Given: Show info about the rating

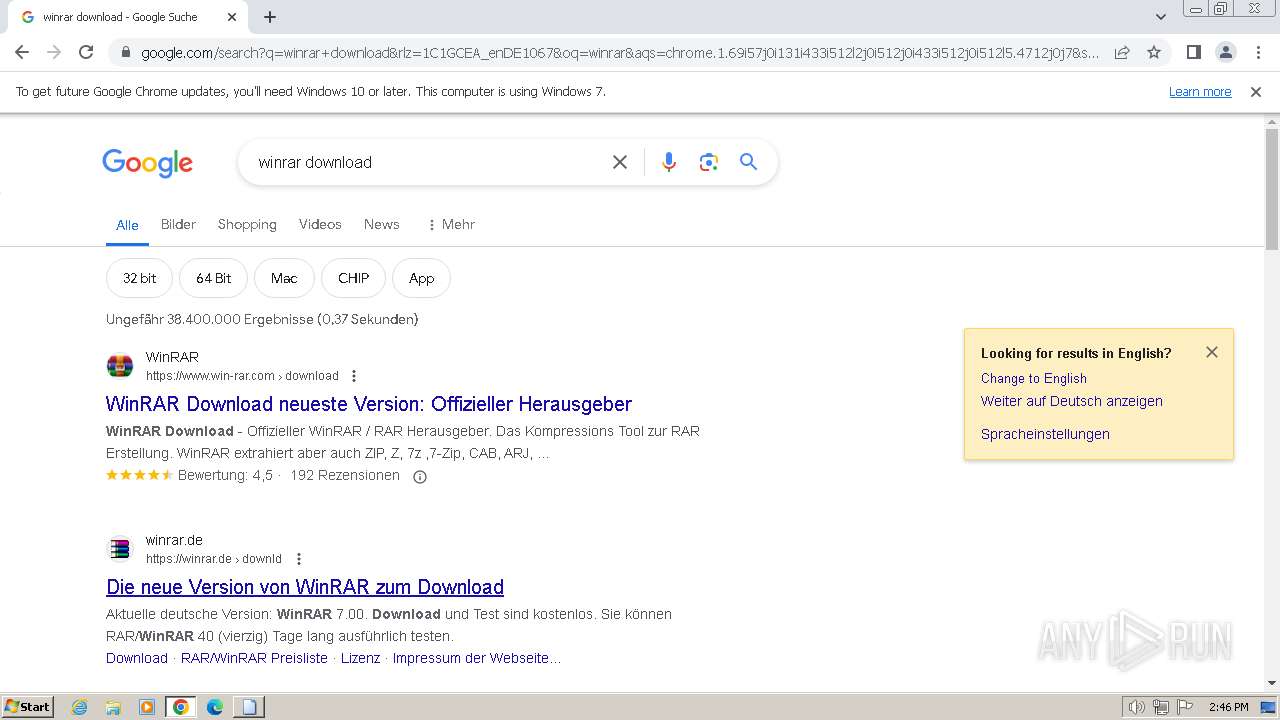Looking at the screenshot, I should coord(420,477).
